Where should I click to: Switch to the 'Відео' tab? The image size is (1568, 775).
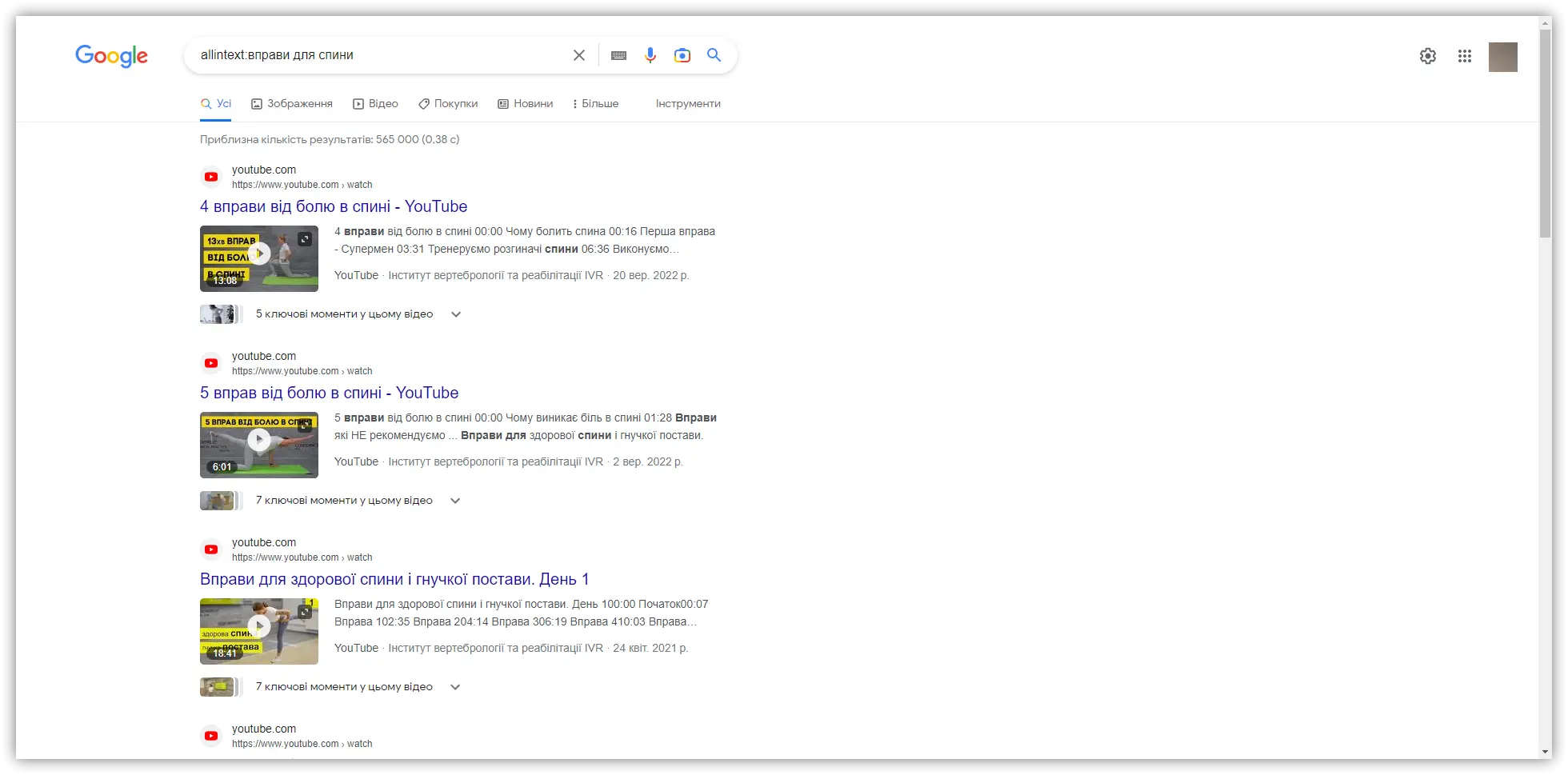point(376,104)
